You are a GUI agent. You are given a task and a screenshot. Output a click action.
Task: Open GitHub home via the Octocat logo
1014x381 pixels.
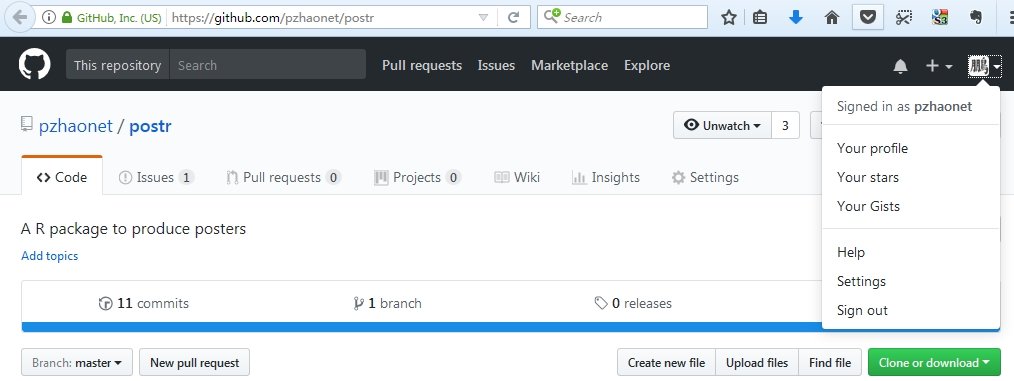click(34, 65)
